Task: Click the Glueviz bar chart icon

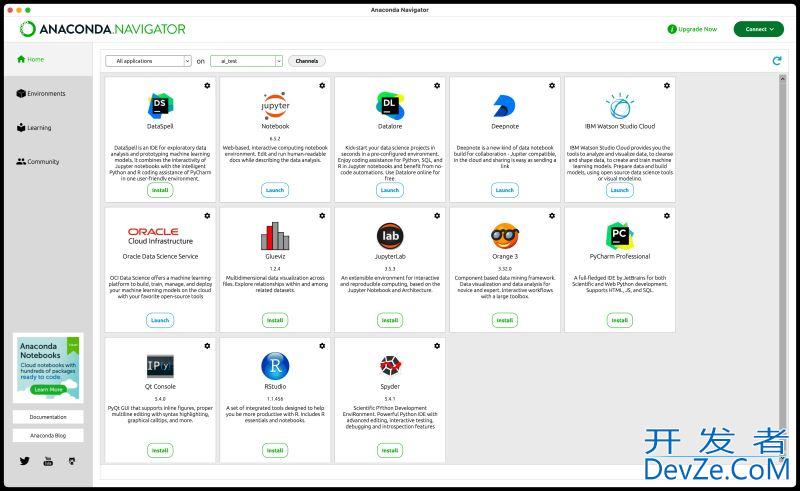Action: point(275,236)
